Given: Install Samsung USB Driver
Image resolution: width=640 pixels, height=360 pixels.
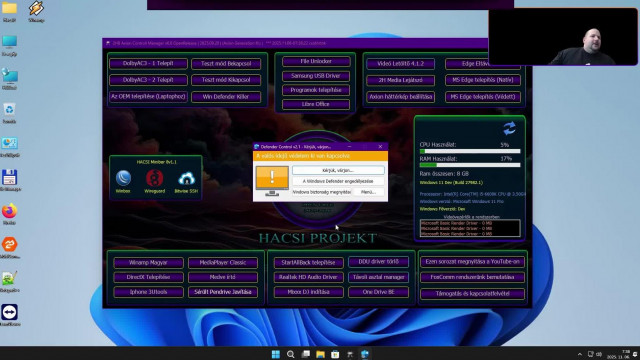Looking at the screenshot, I should [x=316, y=76].
